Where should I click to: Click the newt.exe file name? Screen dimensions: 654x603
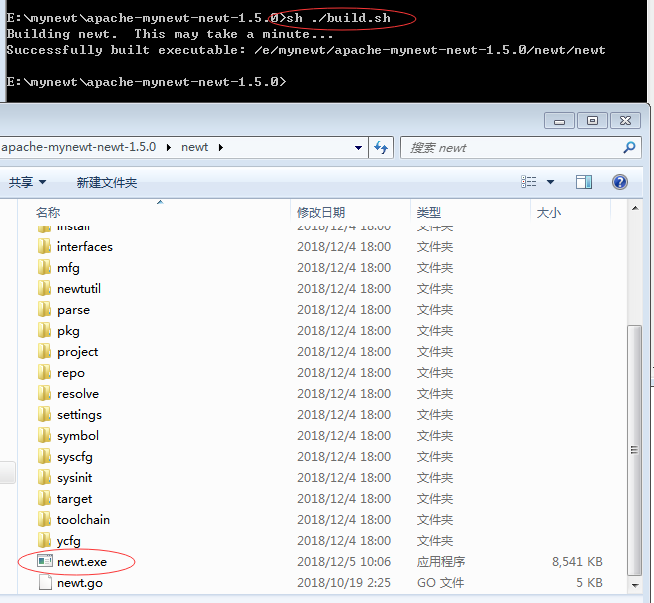[82, 562]
